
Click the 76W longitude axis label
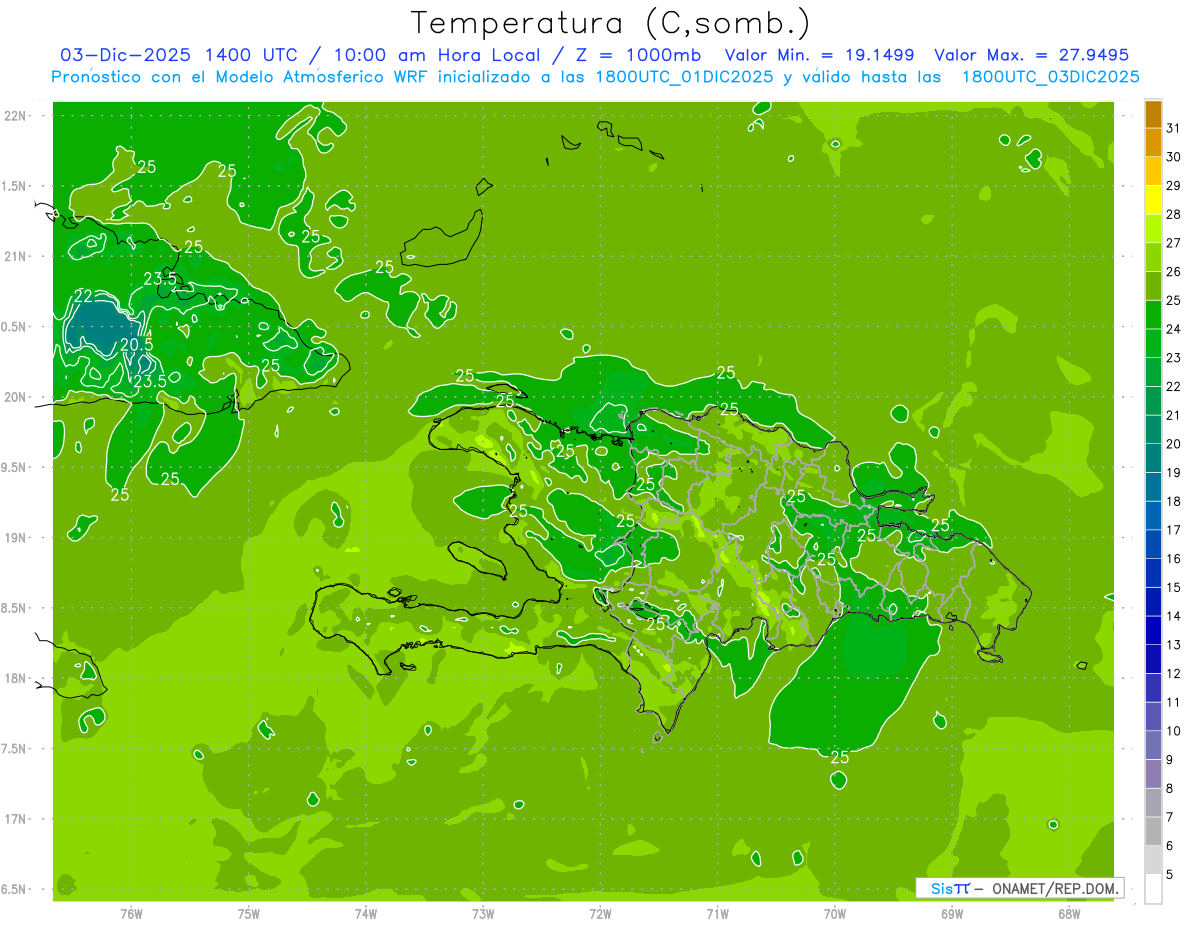point(132,913)
